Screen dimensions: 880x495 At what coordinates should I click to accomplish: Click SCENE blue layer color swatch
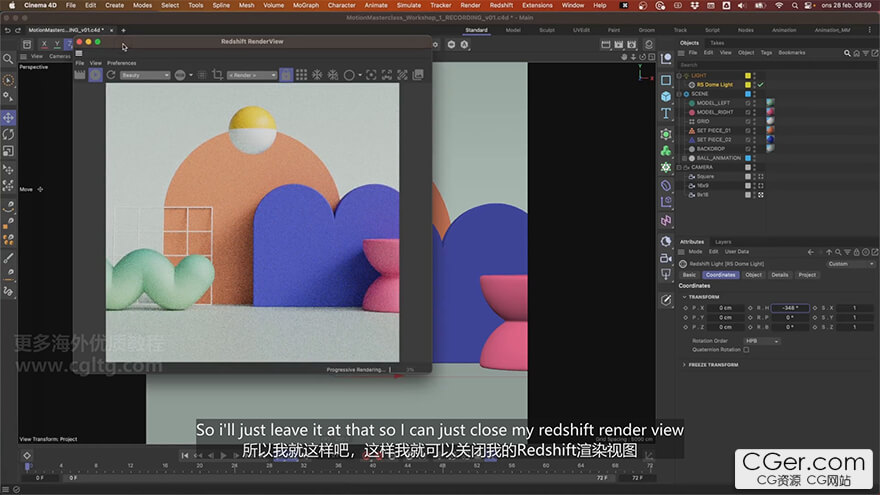(x=748, y=94)
